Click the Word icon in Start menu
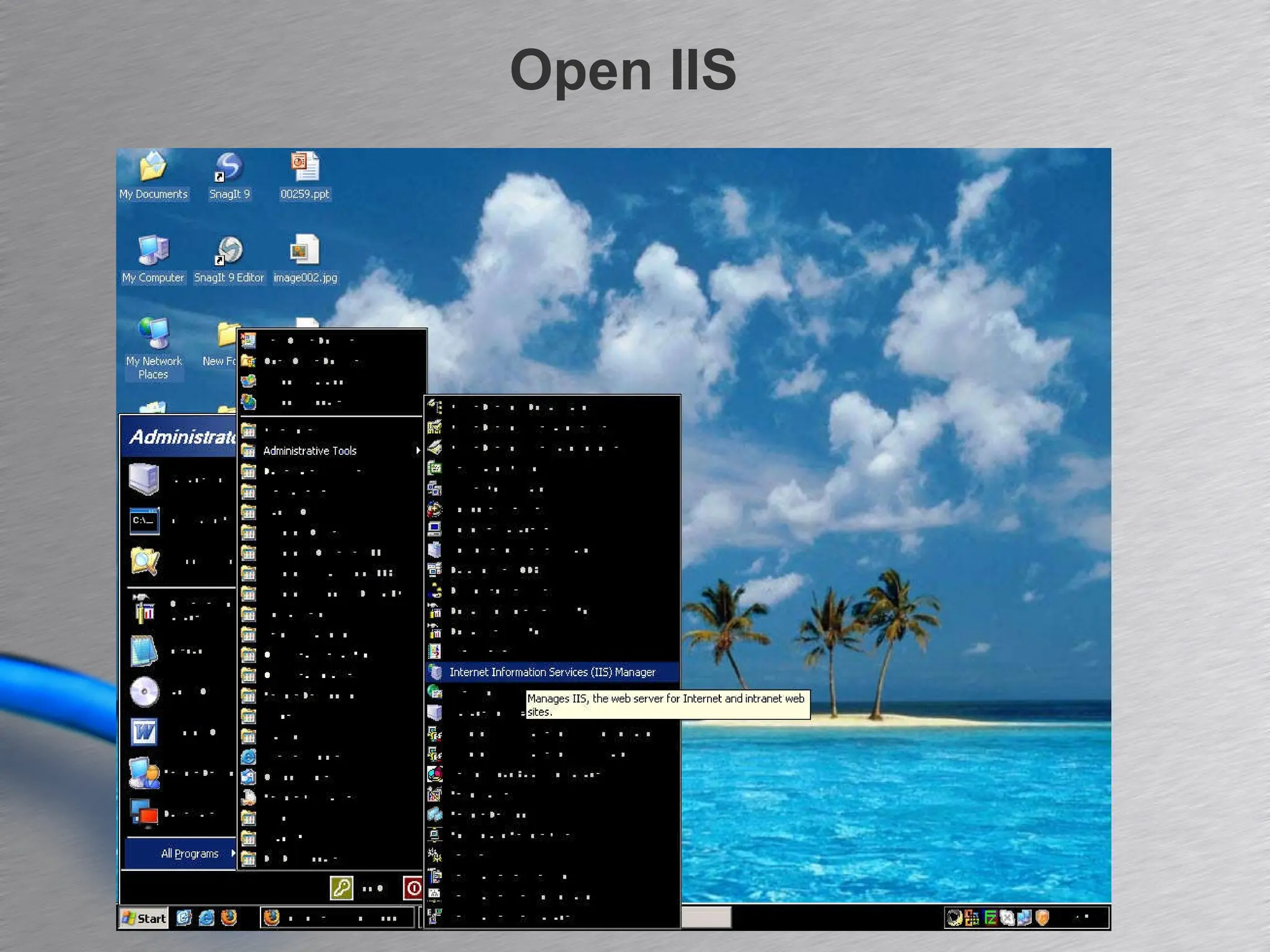 tap(144, 732)
